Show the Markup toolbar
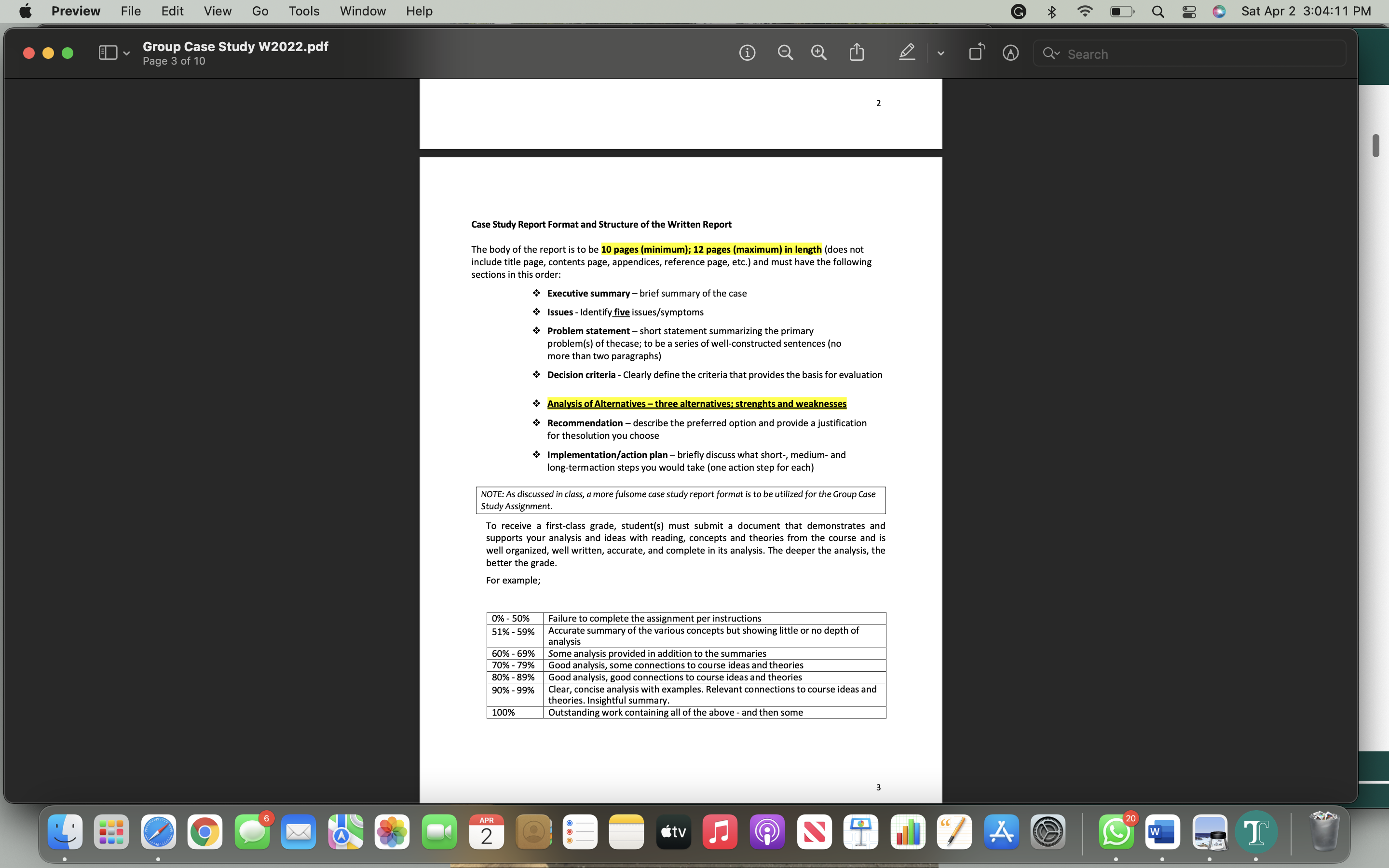1389x868 pixels. 1010,53
